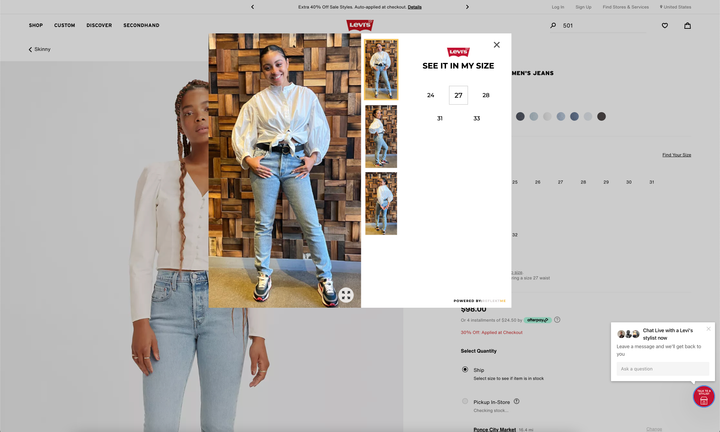Open the favorites heart icon

664,26
